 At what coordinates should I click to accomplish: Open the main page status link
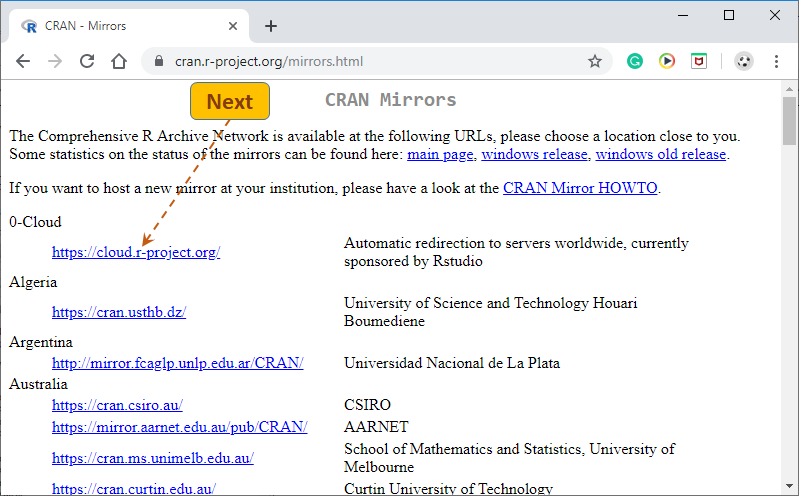tap(440, 154)
